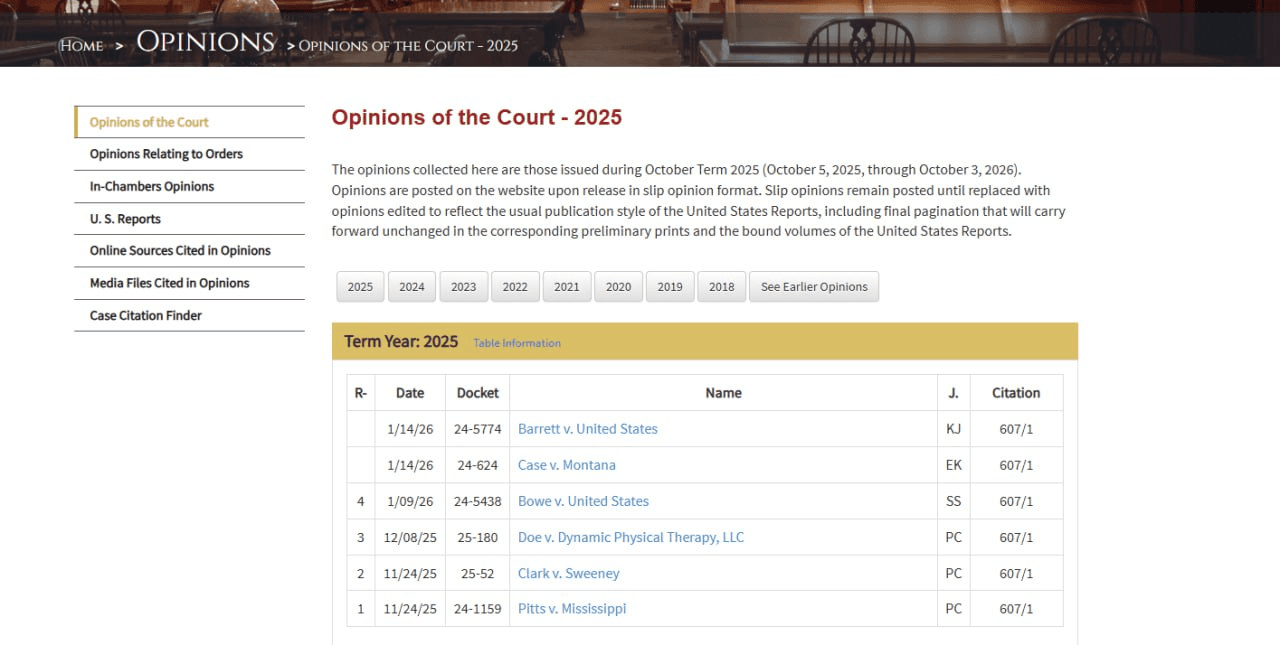
Task: Switch to the 2024 term tab
Action: (412, 287)
